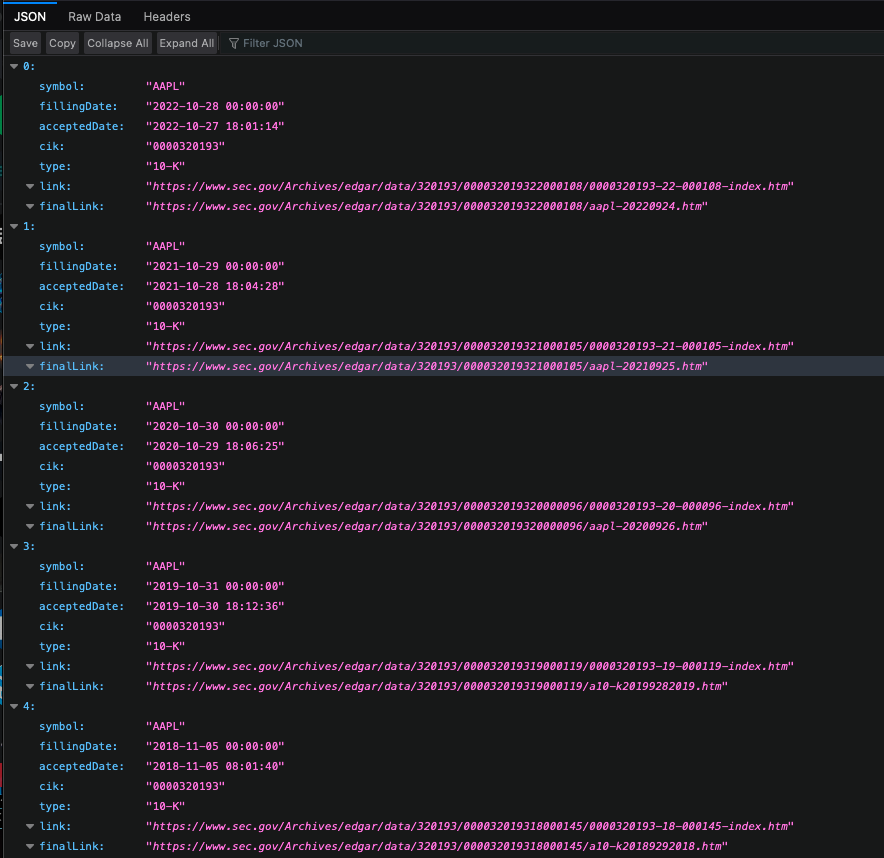Open the Headers tab
Viewport: 884px width, 858px height.
click(167, 17)
